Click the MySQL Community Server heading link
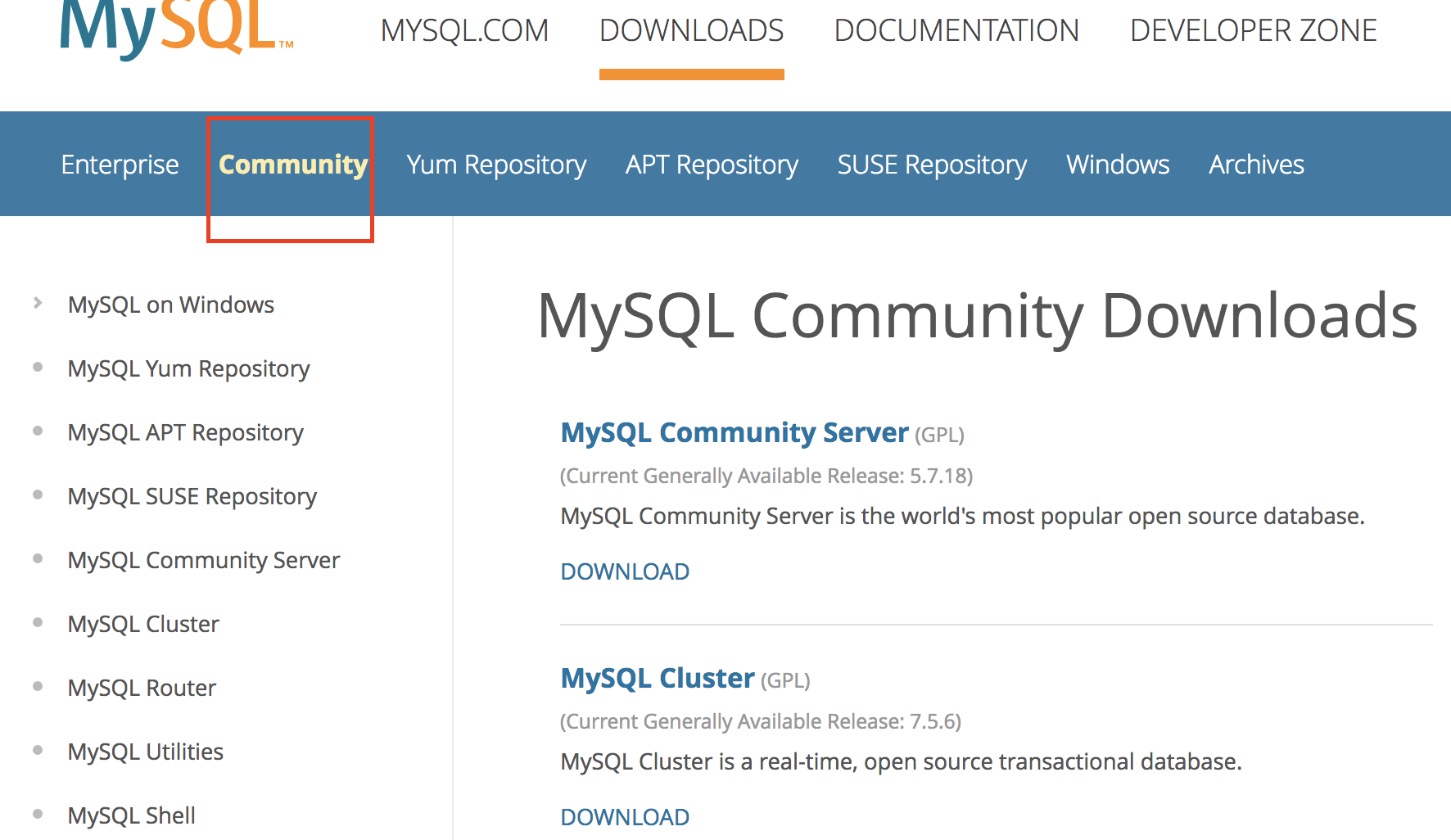This screenshot has height=840, width=1451. [735, 432]
